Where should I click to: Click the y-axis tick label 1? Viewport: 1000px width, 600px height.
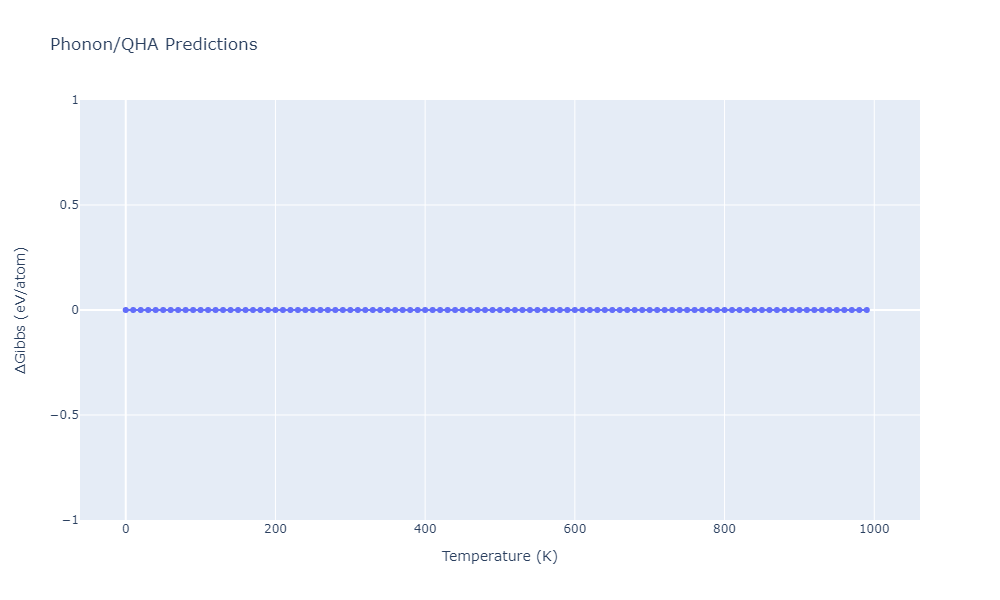click(75, 100)
